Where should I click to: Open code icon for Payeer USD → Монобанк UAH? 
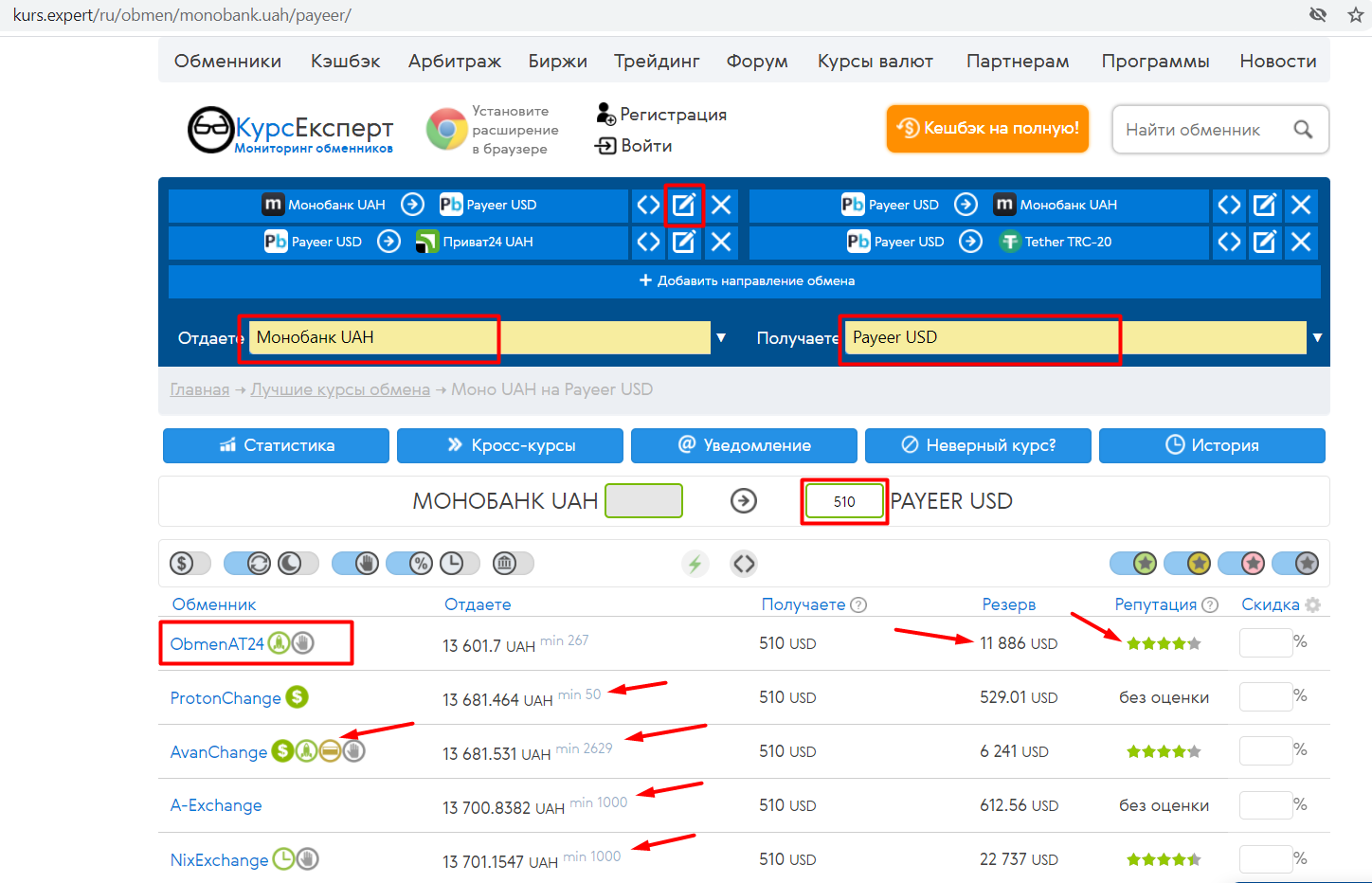pyautogui.click(x=1229, y=205)
